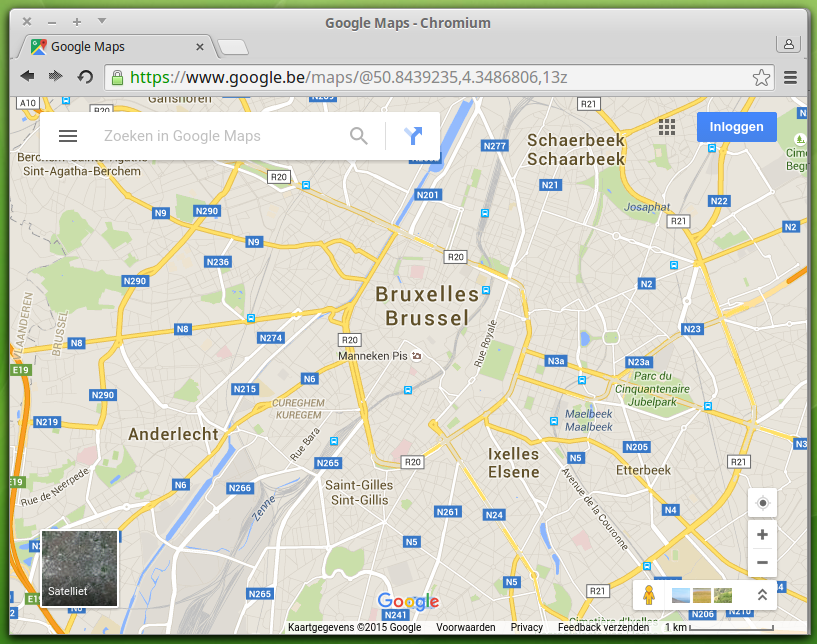Reload the current page
817x644 pixels.
tap(86, 77)
